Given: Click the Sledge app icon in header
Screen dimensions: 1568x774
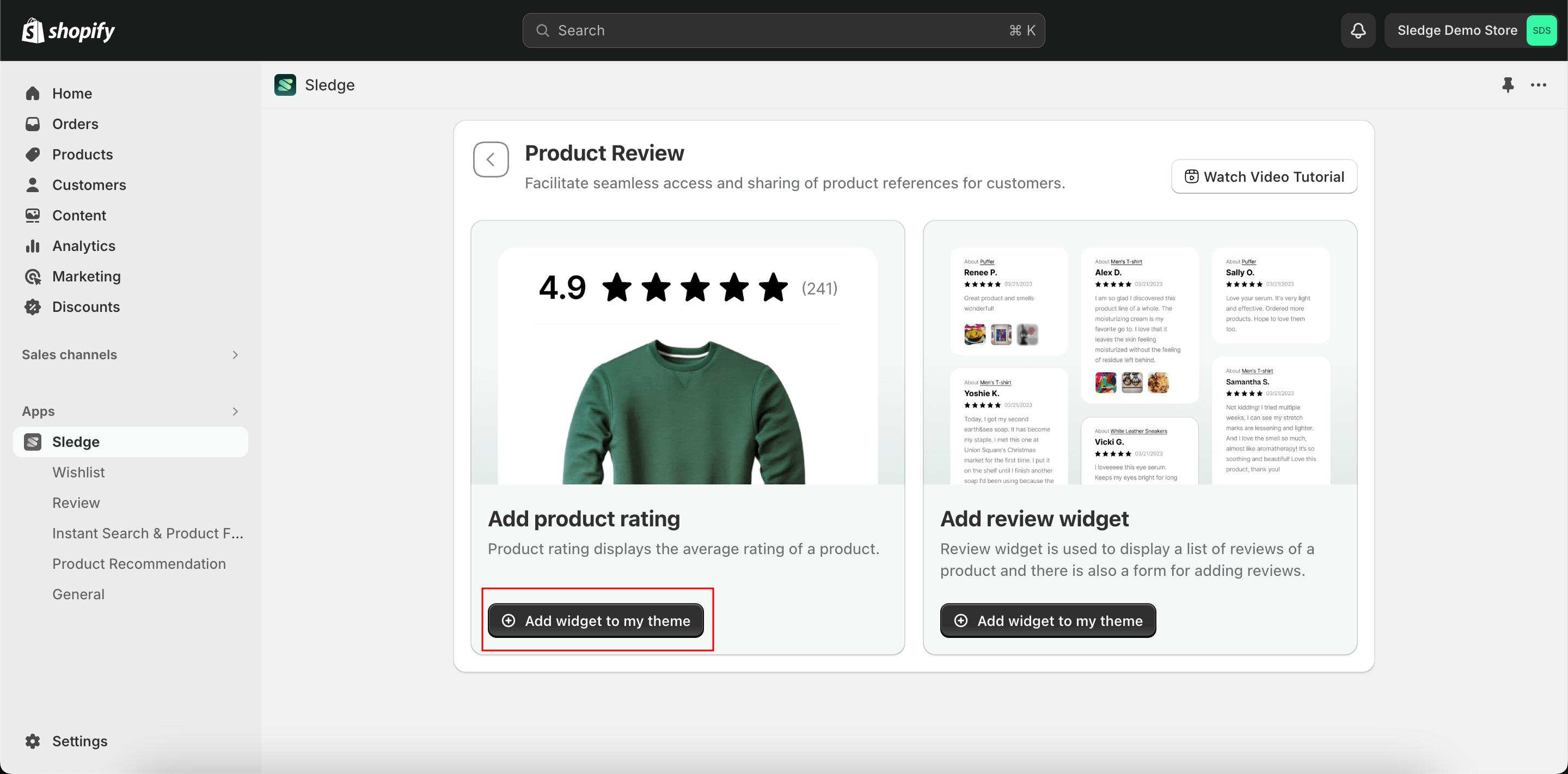Looking at the screenshot, I should (285, 85).
